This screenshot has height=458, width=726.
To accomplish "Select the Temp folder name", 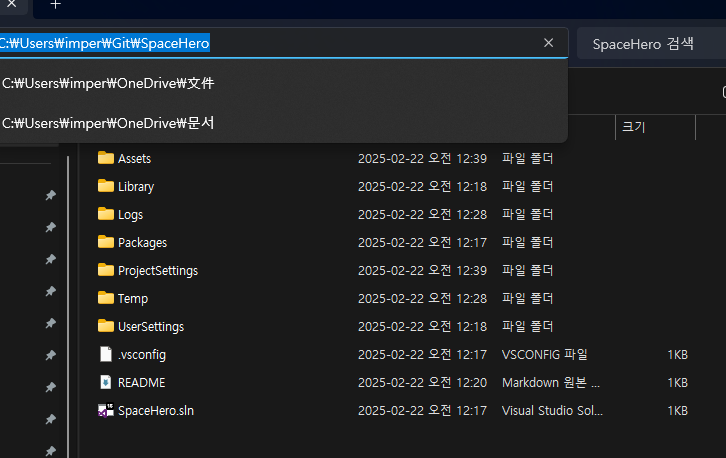I will [133, 299].
